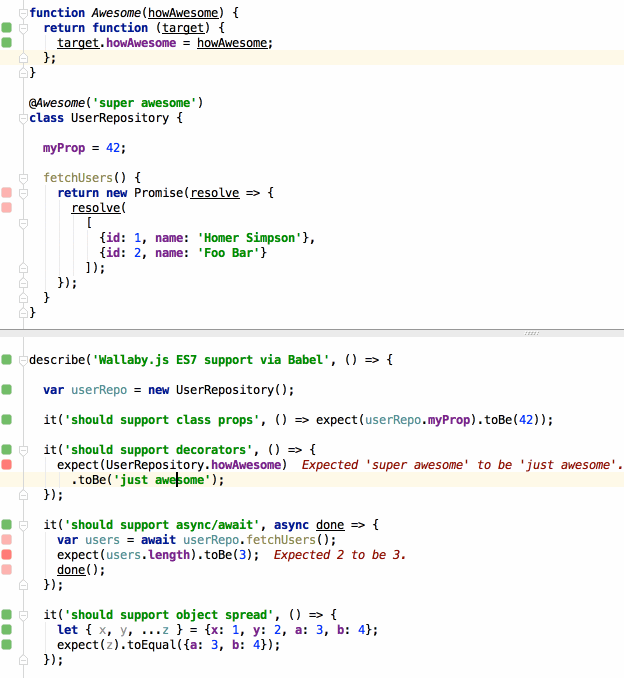
Task: Click pink indicator beside 'var users = await' line
Action: point(7,540)
